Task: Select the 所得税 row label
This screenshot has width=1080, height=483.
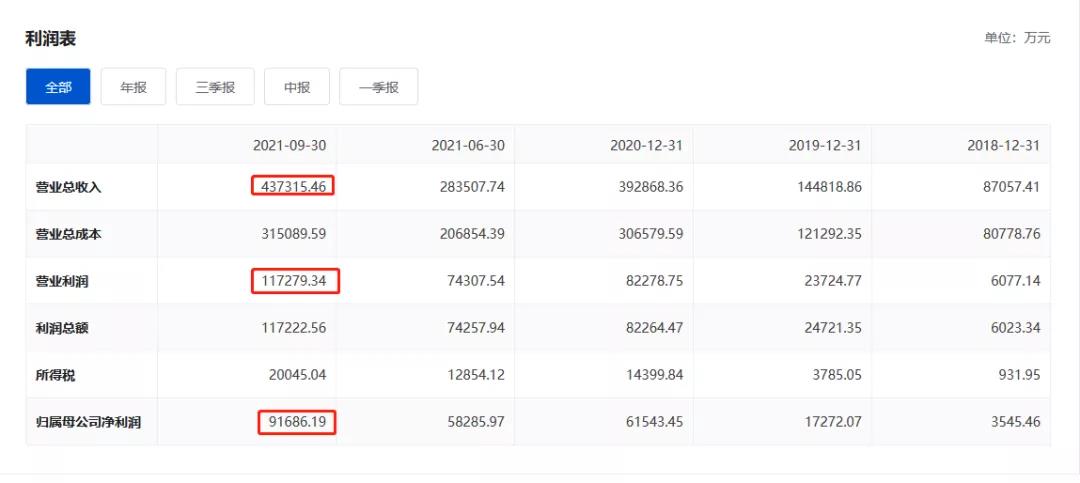Action: (x=56, y=375)
